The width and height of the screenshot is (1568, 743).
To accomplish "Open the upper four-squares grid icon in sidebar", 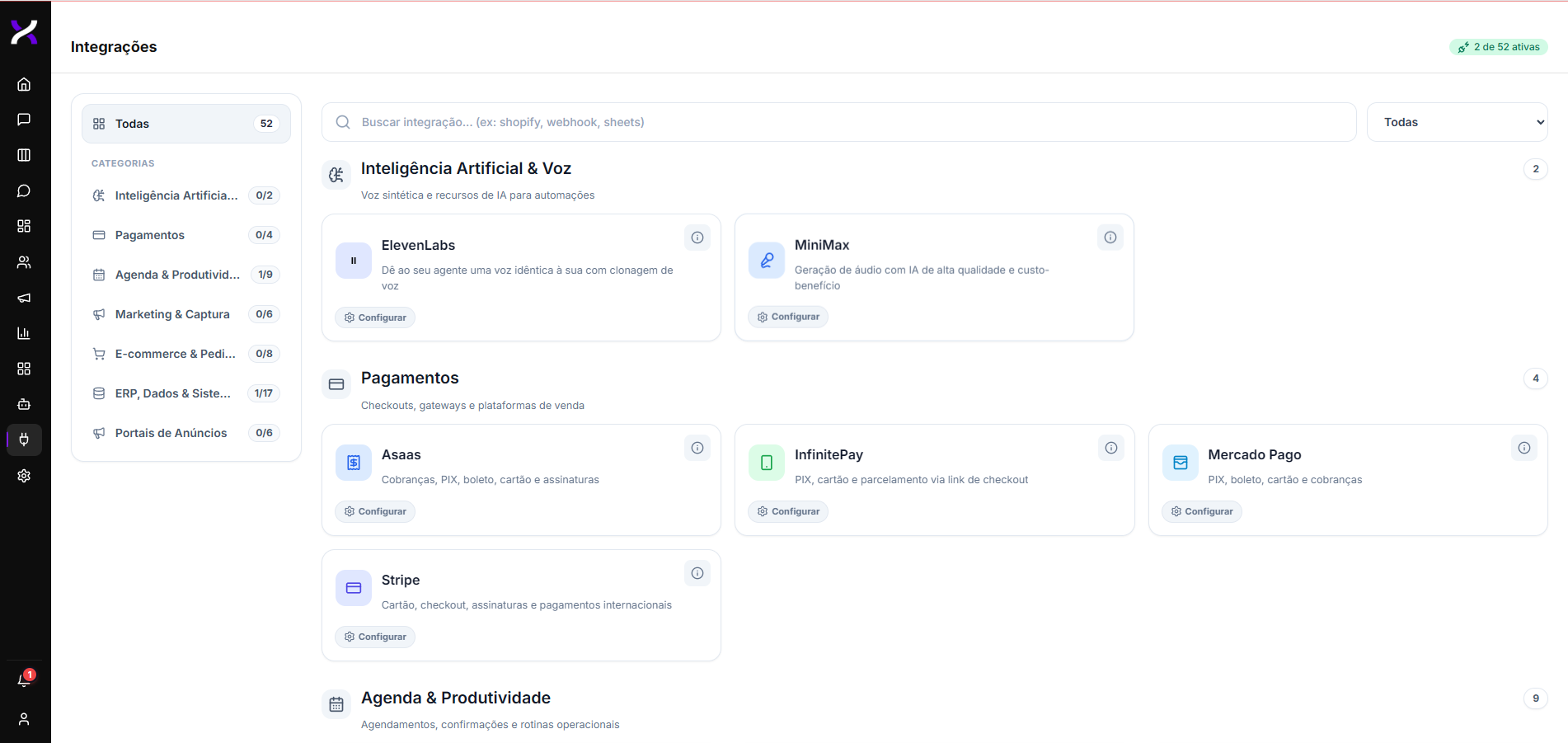I will [x=24, y=226].
